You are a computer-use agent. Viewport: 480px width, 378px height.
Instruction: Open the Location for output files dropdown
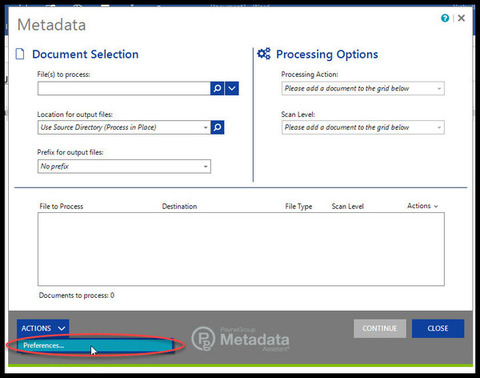tap(124, 127)
